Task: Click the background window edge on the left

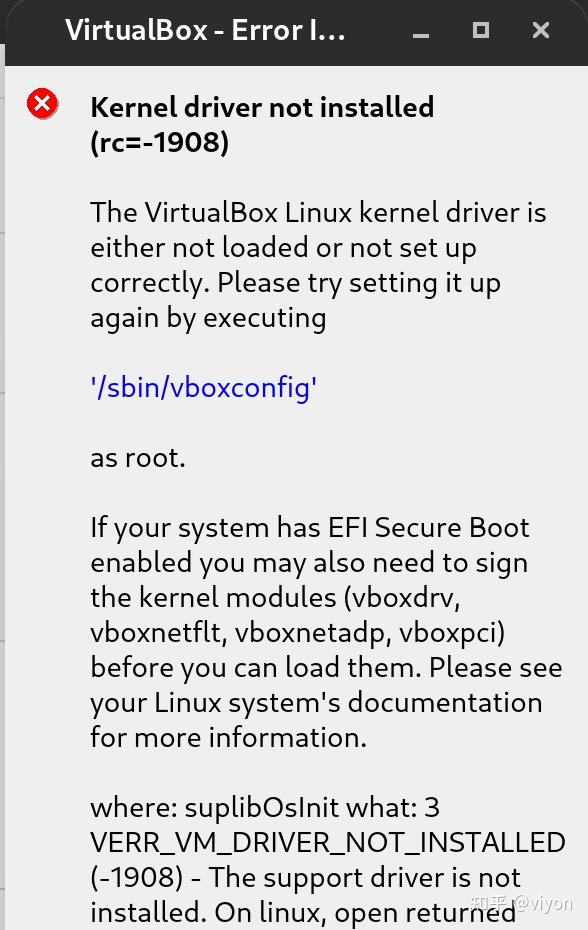Action: 3,400
